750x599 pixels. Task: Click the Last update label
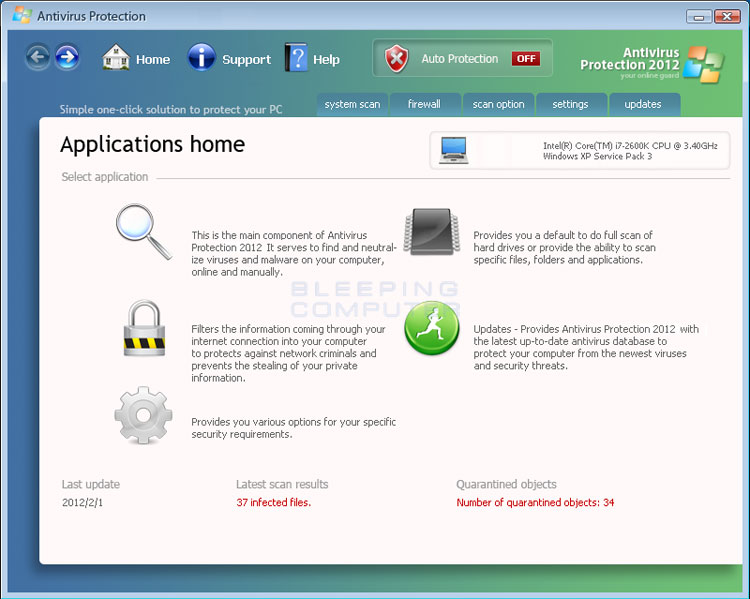tap(91, 484)
